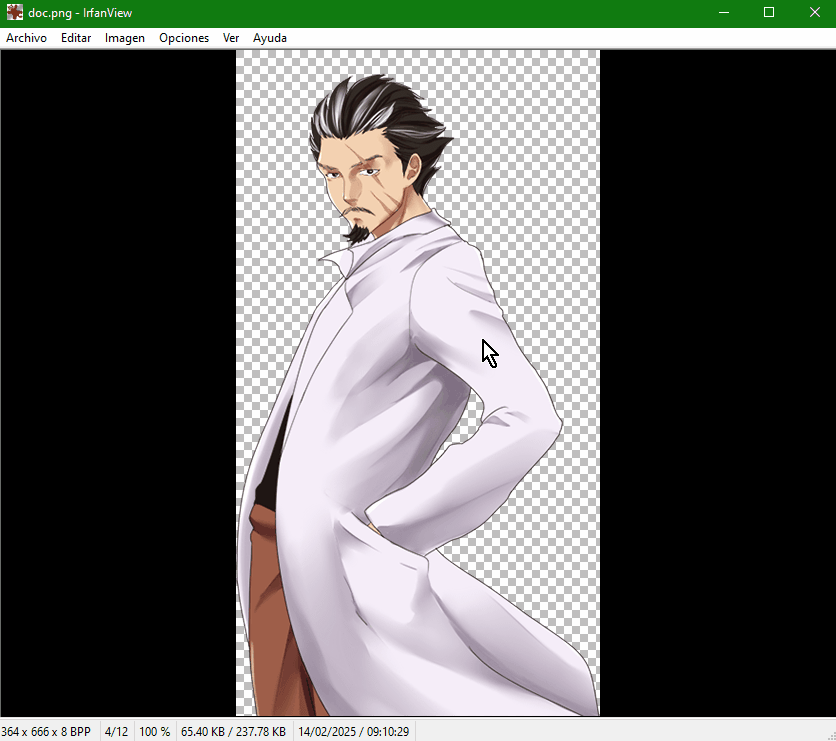Click the displayed doc.png character image

(418, 383)
